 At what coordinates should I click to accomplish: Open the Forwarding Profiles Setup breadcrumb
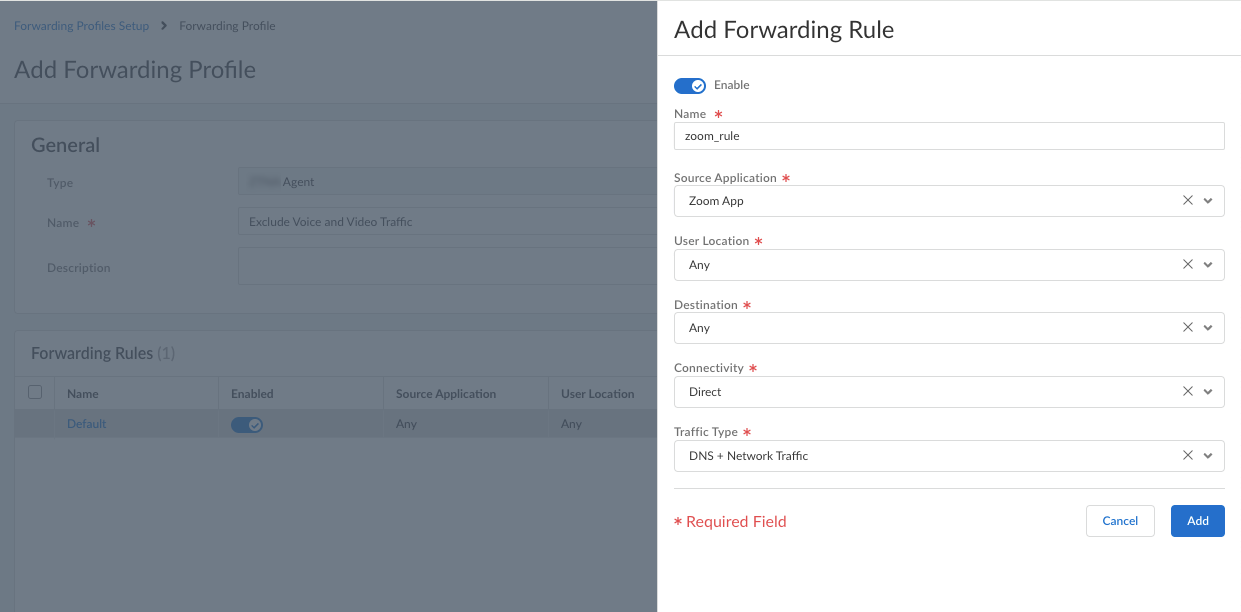click(81, 26)
